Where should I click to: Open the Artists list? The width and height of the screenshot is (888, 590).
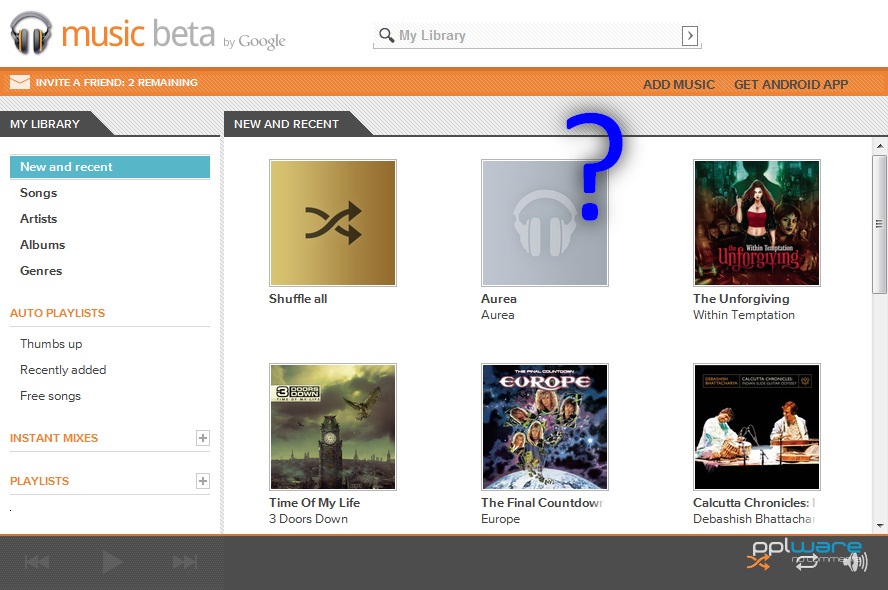tap(39, 219)
